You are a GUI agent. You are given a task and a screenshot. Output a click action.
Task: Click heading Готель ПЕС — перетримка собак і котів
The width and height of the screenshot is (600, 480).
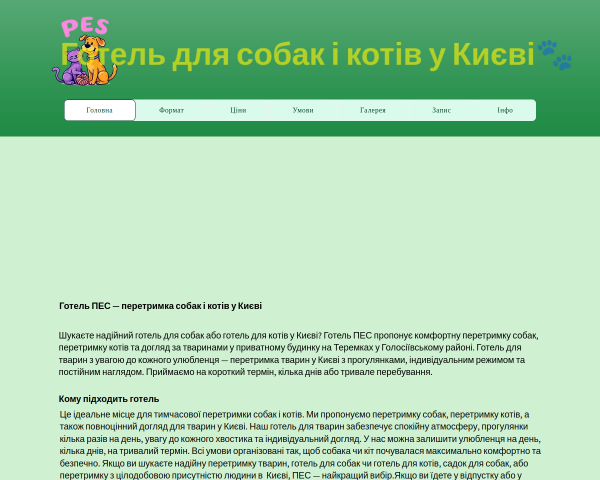[x=160, y=306]
